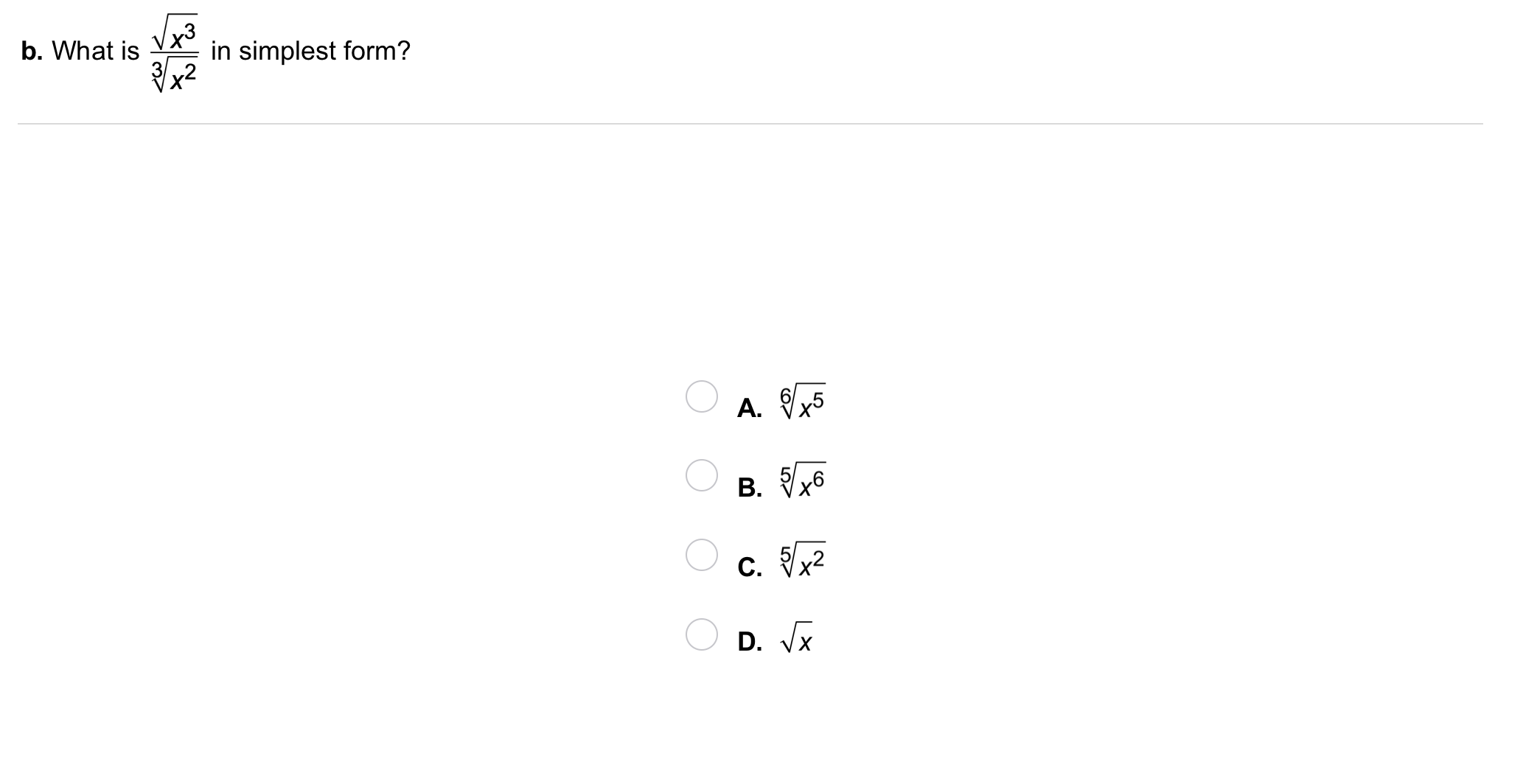Click the bold "B." answer label
The width and height of the screenshot is (1523, 784).
pos(750,487)
